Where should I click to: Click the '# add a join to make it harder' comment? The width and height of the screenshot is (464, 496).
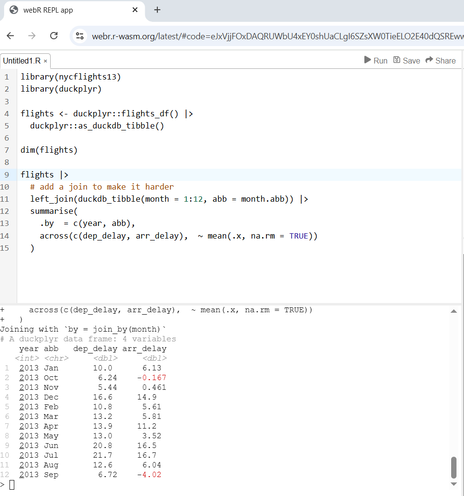pos(102,187)
